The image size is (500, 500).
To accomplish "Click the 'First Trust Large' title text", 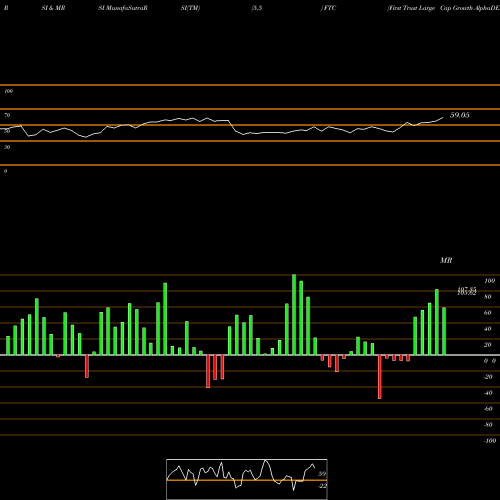I will click(x=412, y=8).
